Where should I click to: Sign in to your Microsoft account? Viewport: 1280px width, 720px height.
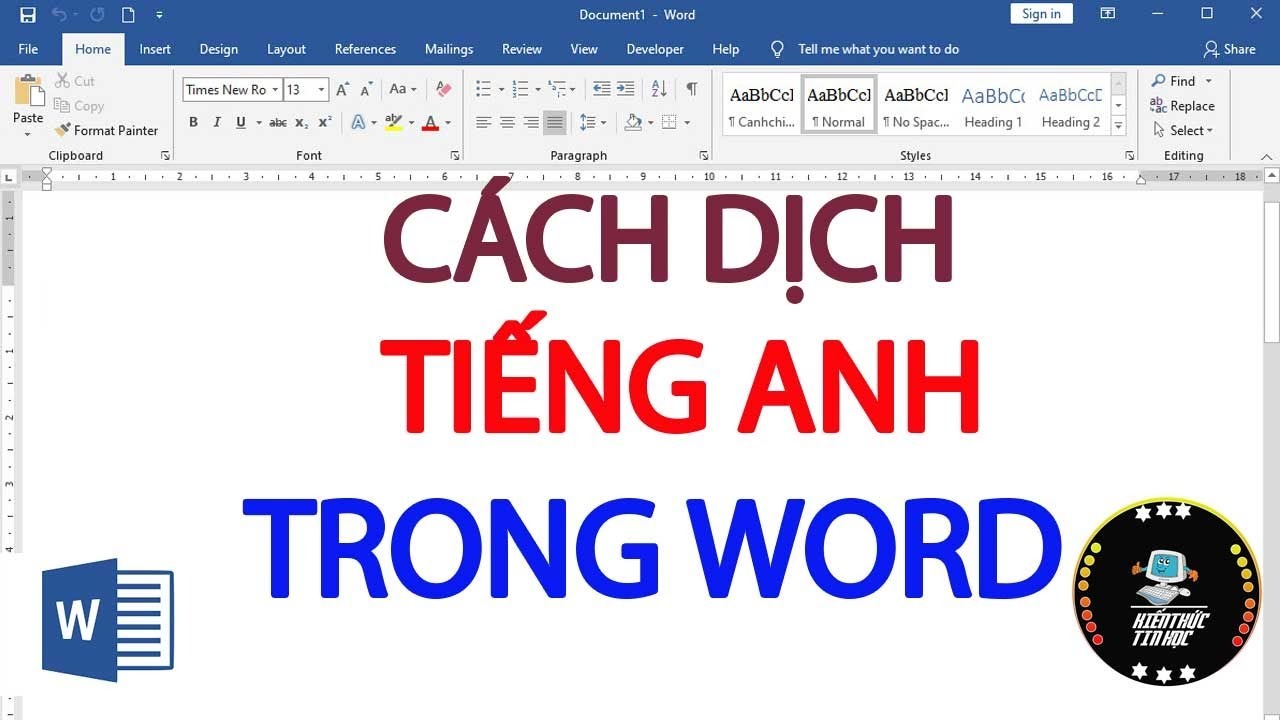point(1041,14)
